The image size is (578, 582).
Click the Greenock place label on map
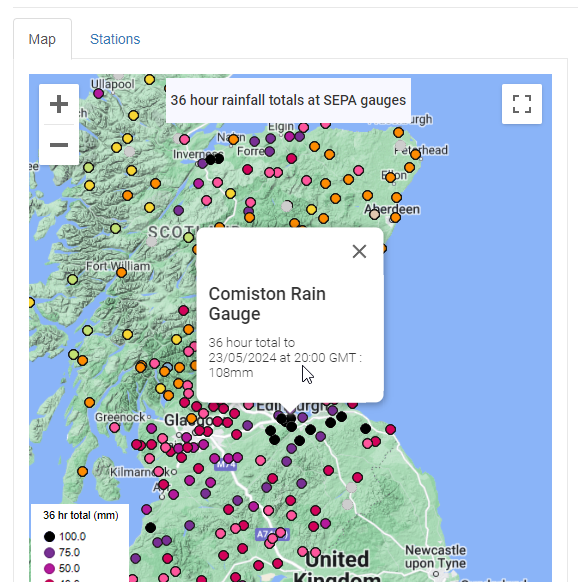click(x=120, y=417)
